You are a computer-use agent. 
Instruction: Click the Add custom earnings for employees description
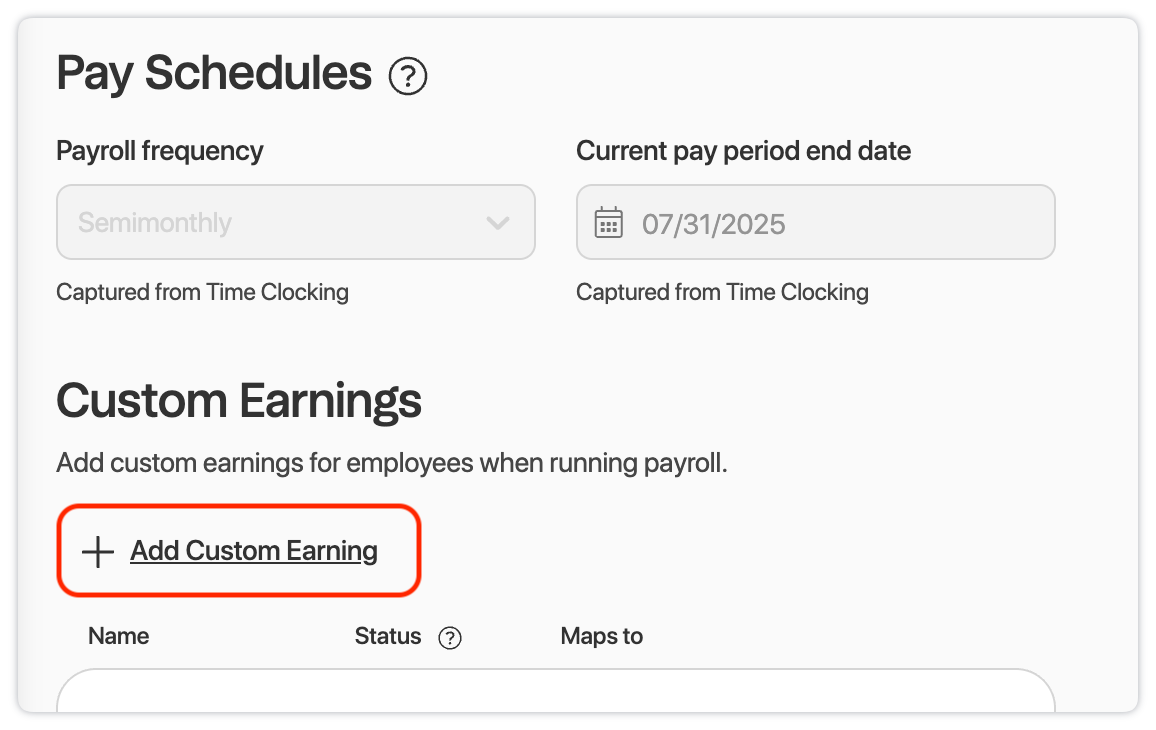(x=392, y=463)
